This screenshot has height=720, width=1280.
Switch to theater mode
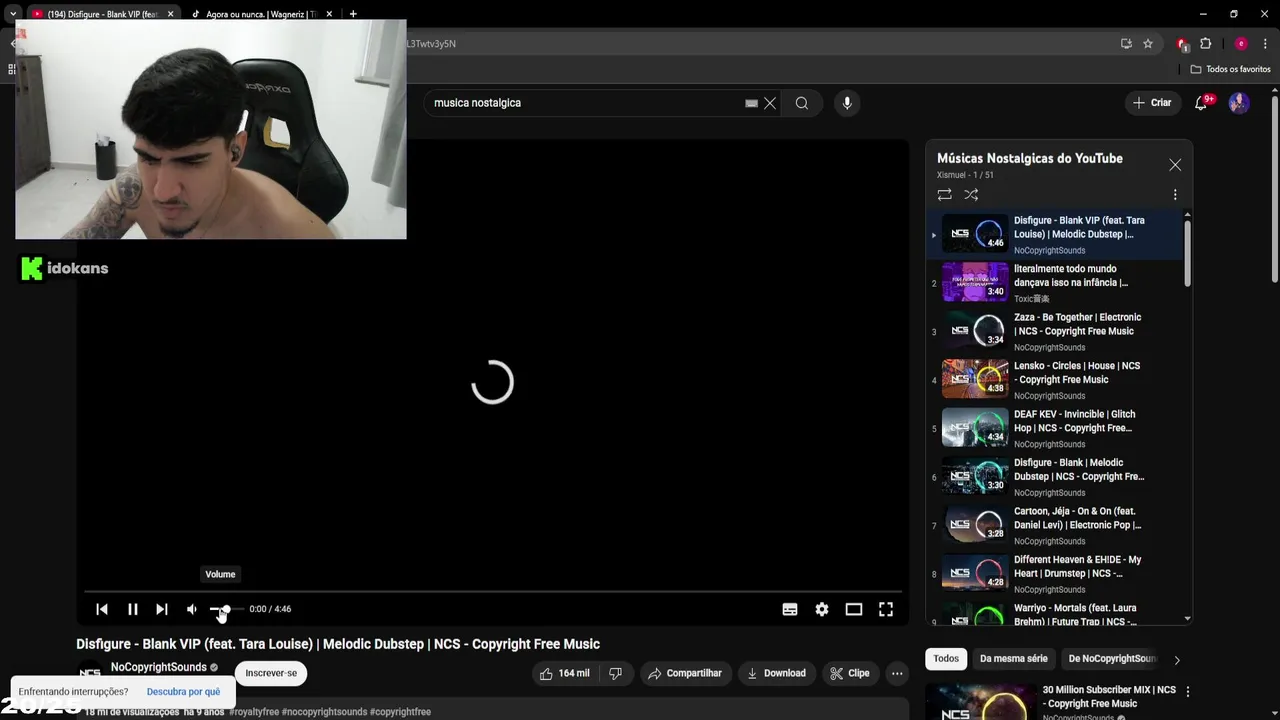[854, 609]
